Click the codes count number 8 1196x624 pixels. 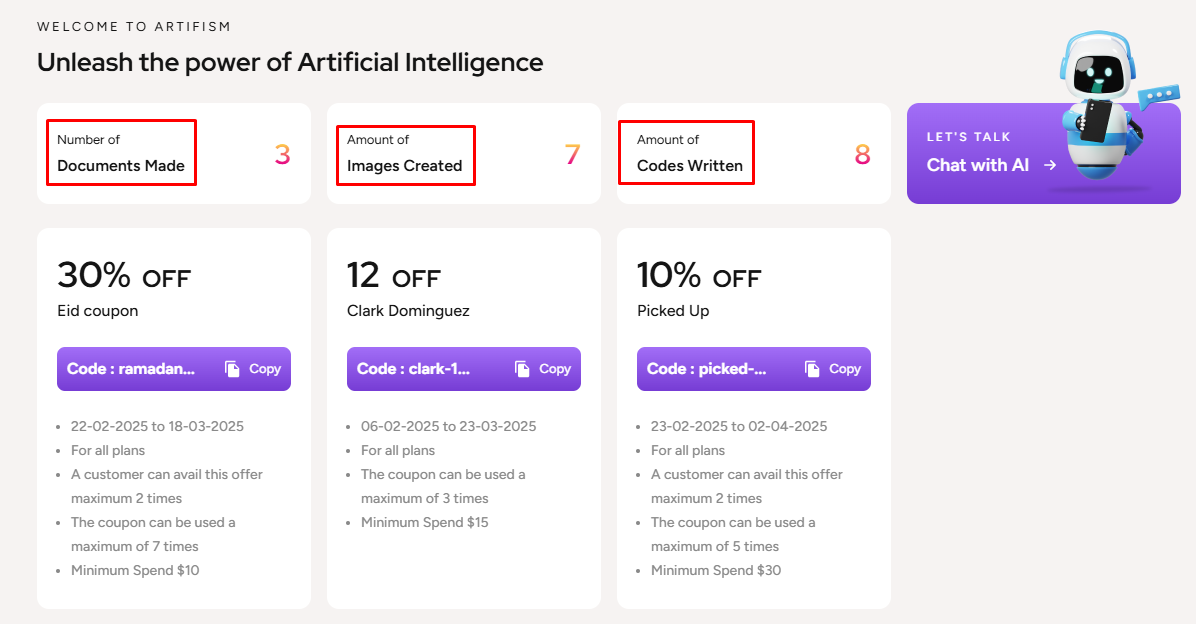click(862, 155)
